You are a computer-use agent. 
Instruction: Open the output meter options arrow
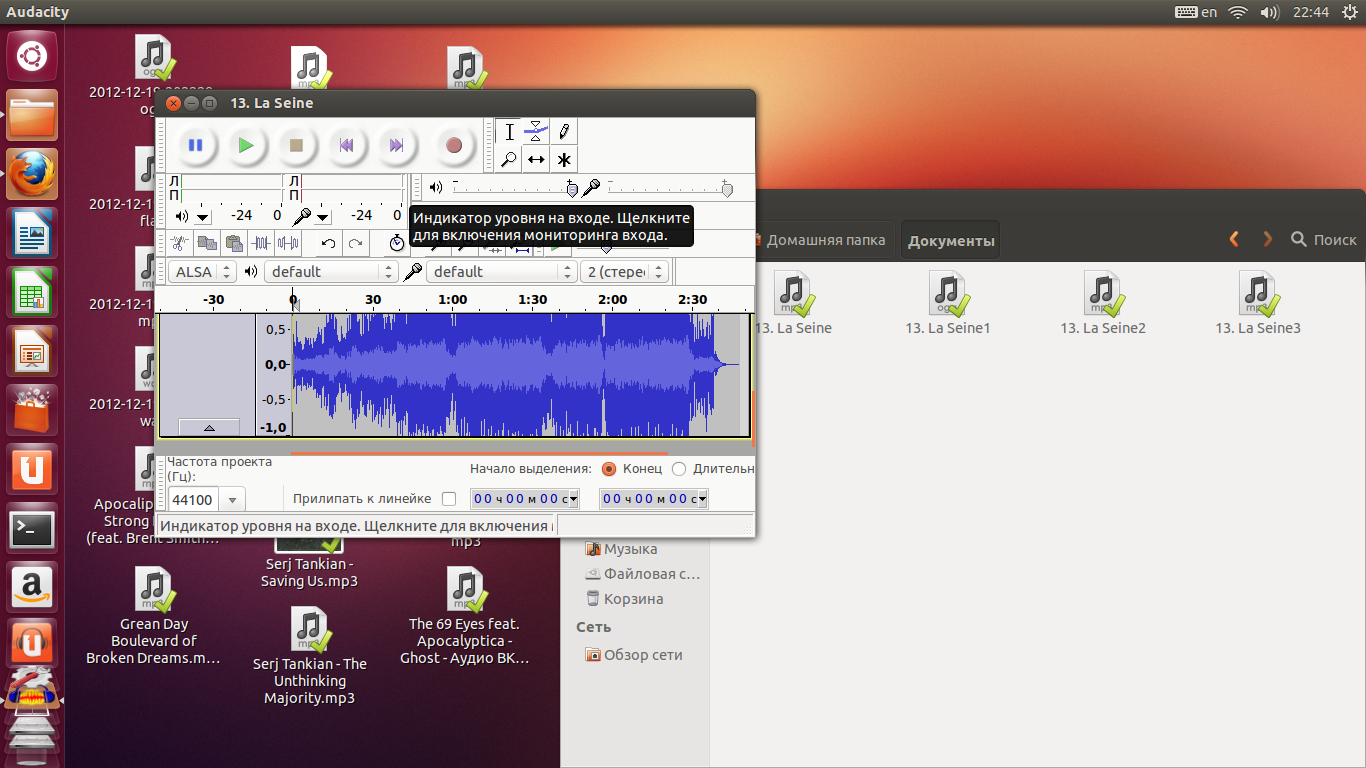point(203,216)
